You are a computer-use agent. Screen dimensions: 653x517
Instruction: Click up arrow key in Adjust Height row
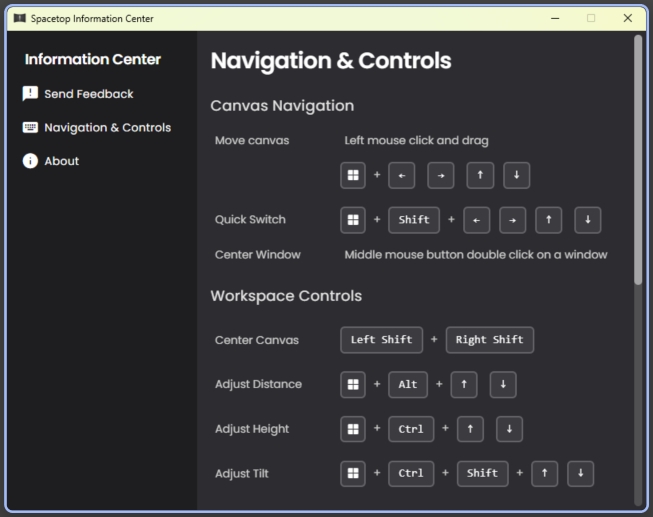coord(470,429)
